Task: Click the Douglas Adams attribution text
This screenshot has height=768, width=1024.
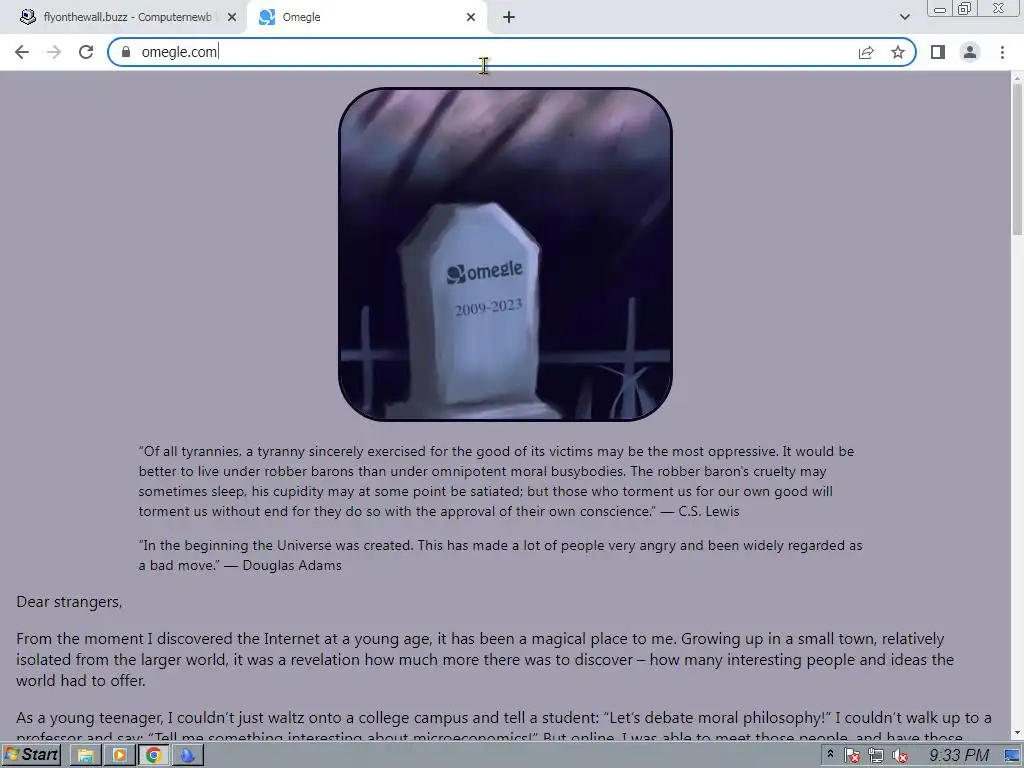Action: [292, 565]
